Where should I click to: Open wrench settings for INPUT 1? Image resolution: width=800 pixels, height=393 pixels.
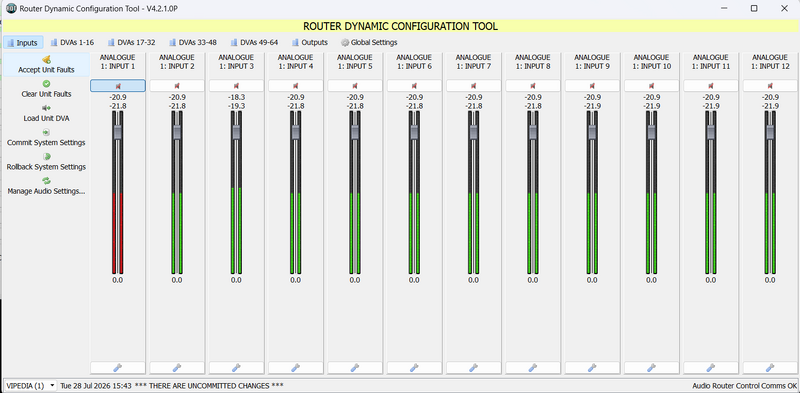coord(118,367)
